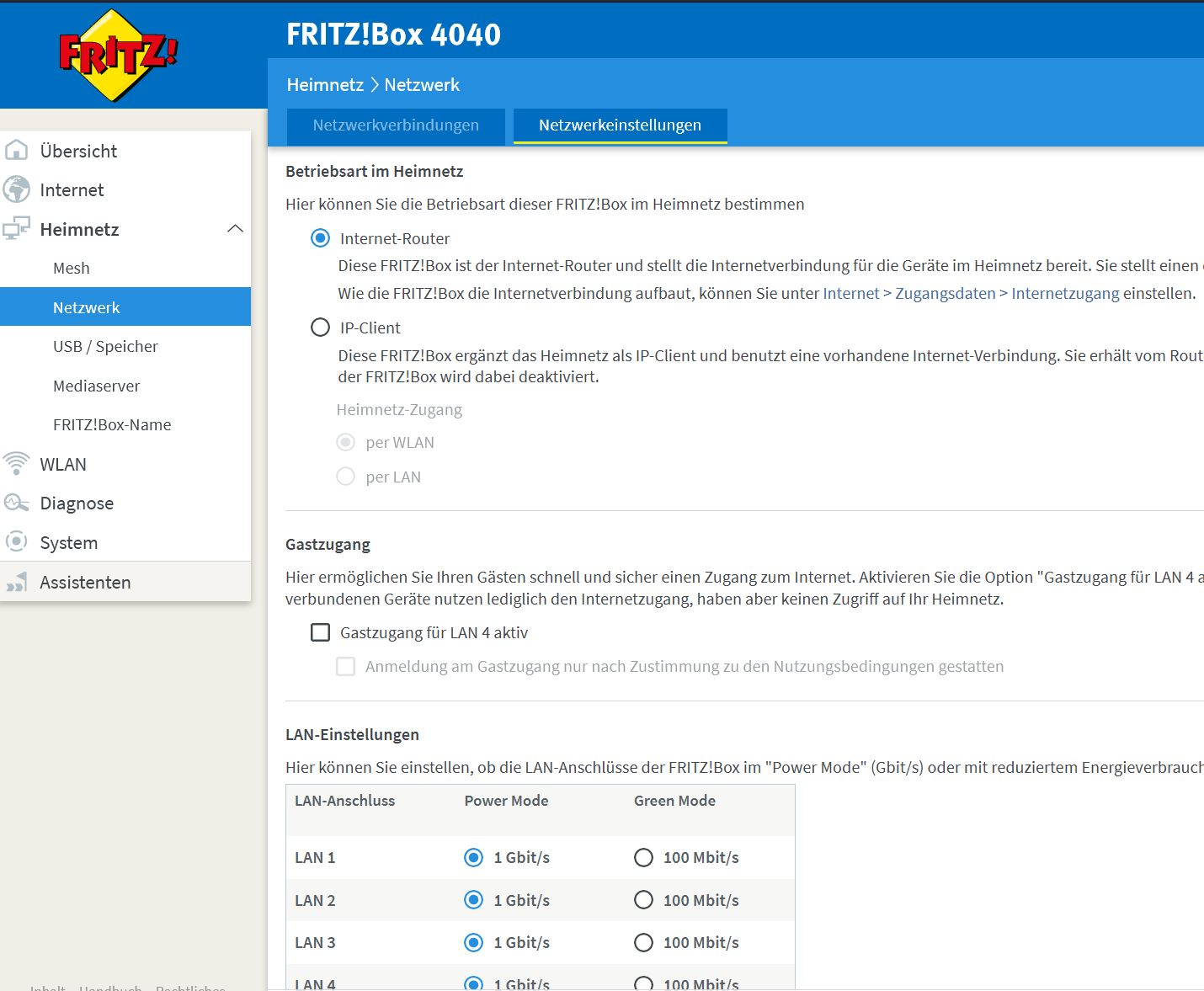This screenshot has height=991, width=1204.
Task: Click the globe icon for Internet
Action: [16, 189]
